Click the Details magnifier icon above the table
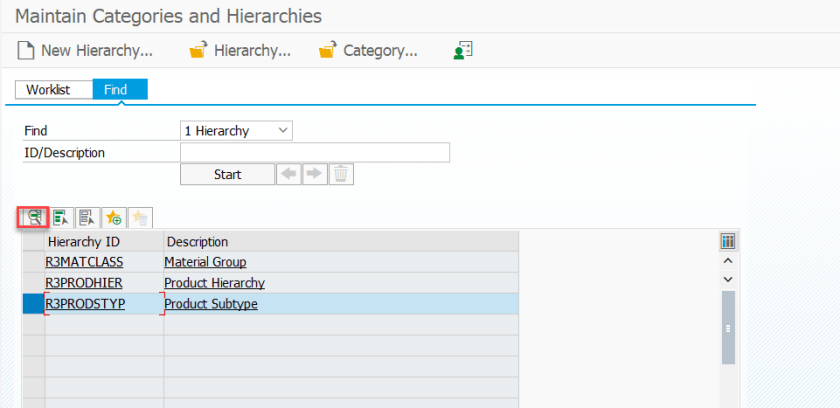Image resolution: width=840 pixels, height=408 pixels. pos(34,216)
